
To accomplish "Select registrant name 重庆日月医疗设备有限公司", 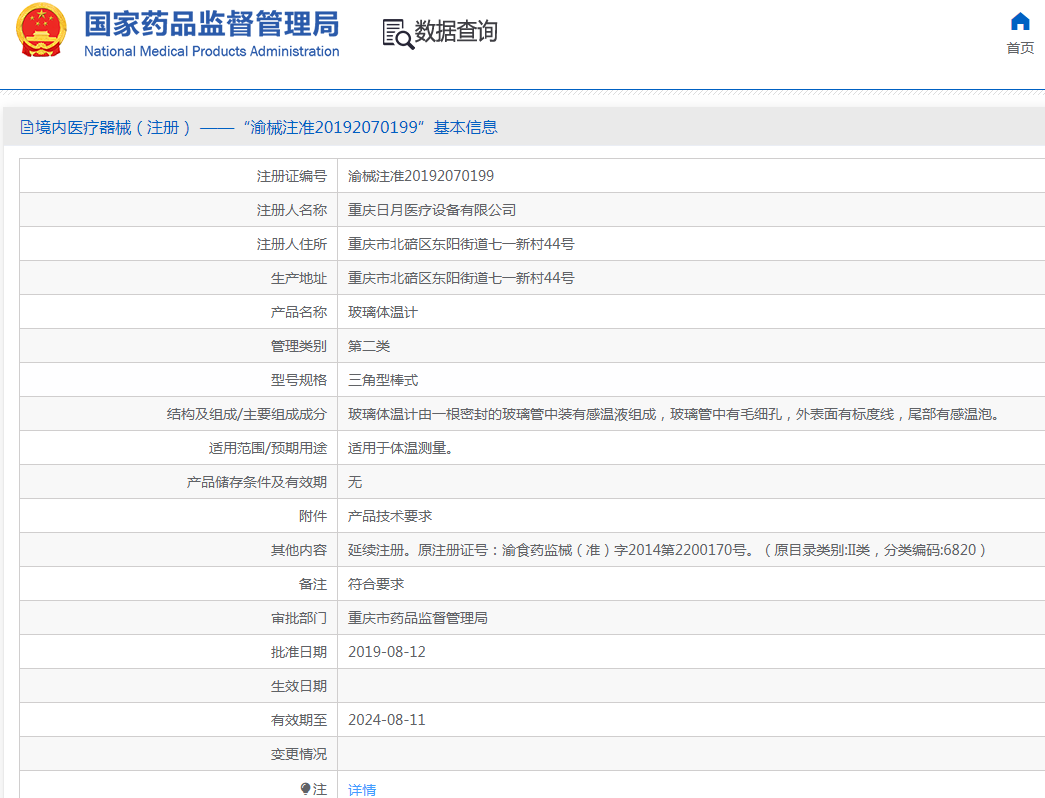I will (432, 210).
